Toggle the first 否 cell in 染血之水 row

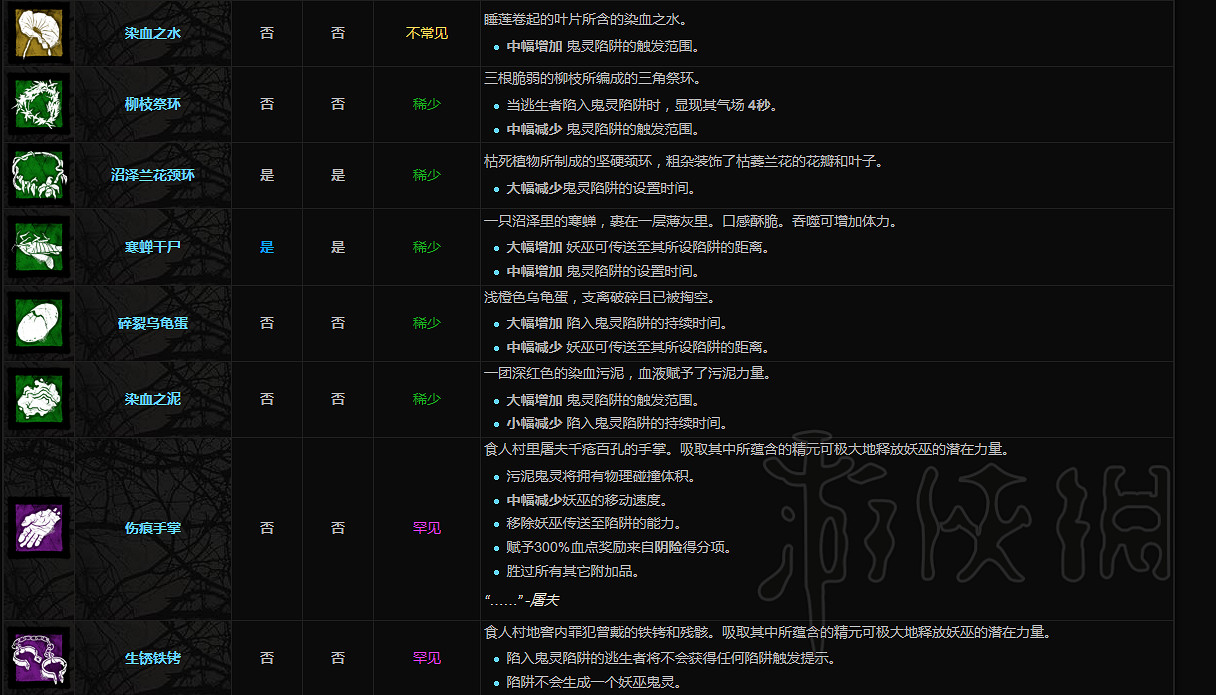[x=266, y=33]
